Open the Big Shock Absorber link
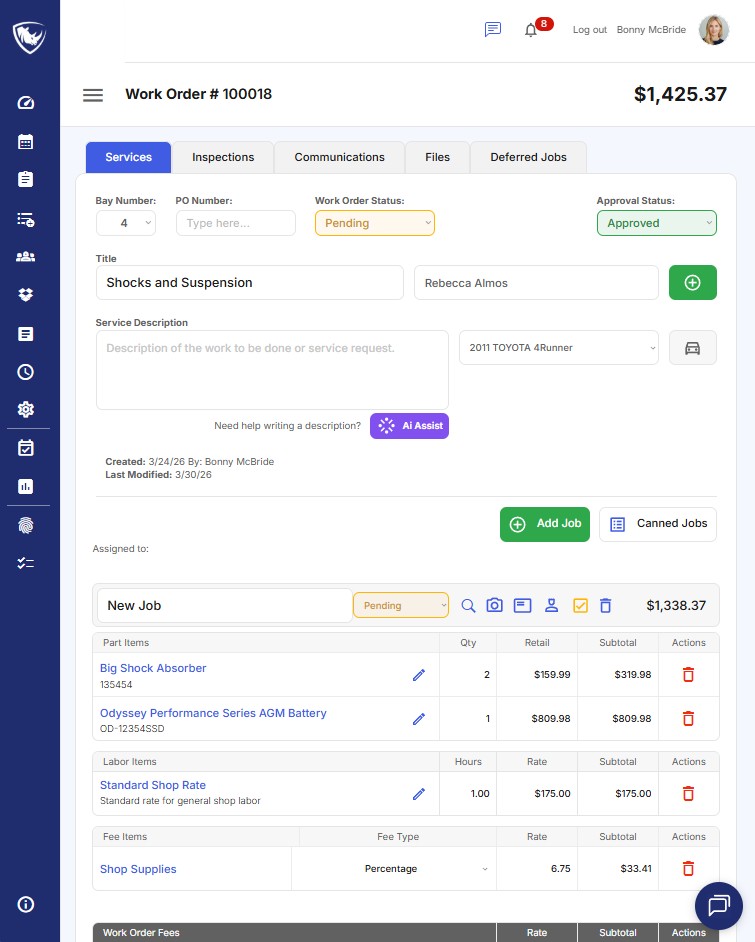The width and height of the screenshot is (755, 942). pos(153,668)
